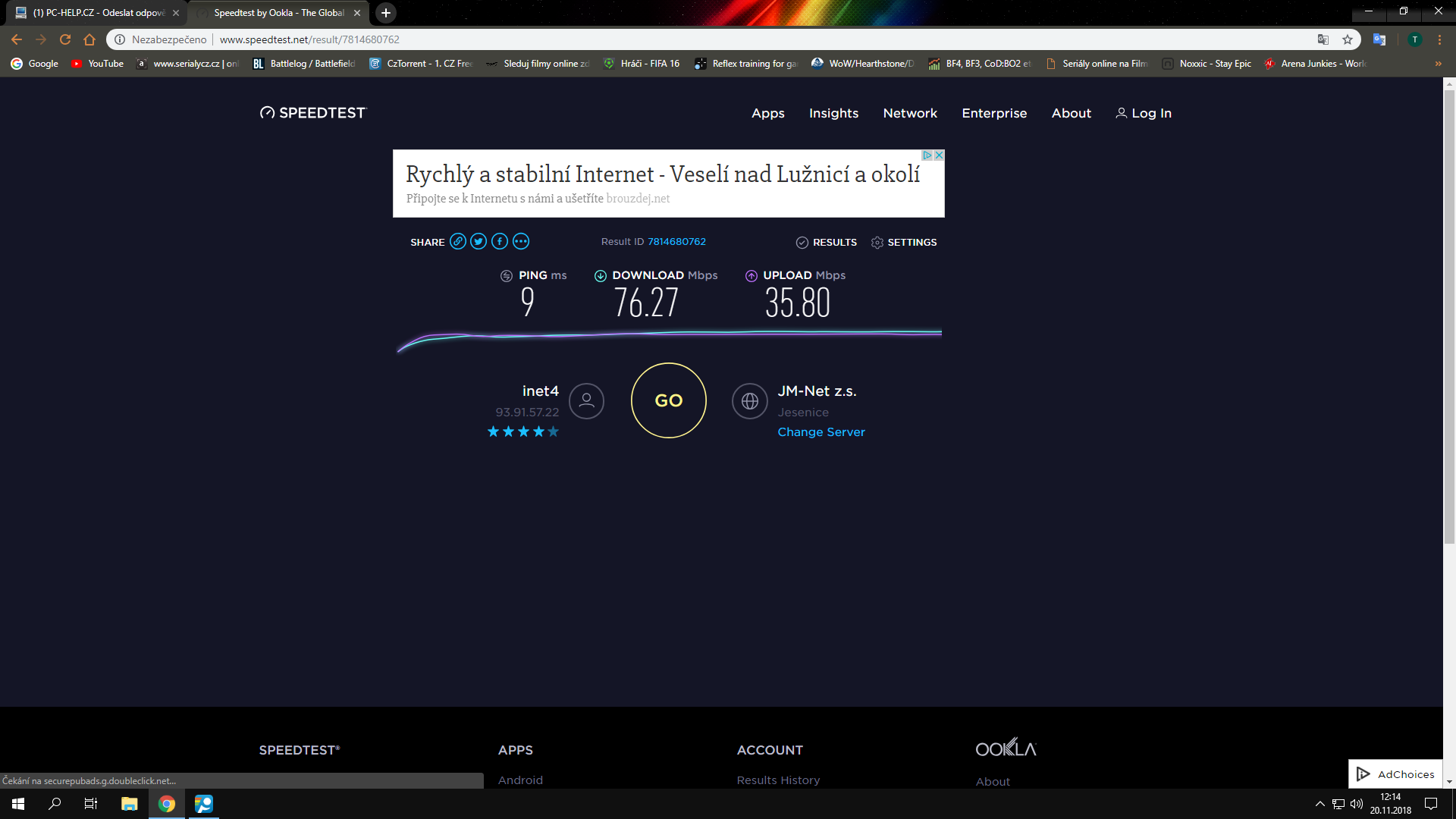Image resolution: width=1456 pixels, height=819 pixels.
Task: Click the Google Translate page icon
Action: (1323, 39)
